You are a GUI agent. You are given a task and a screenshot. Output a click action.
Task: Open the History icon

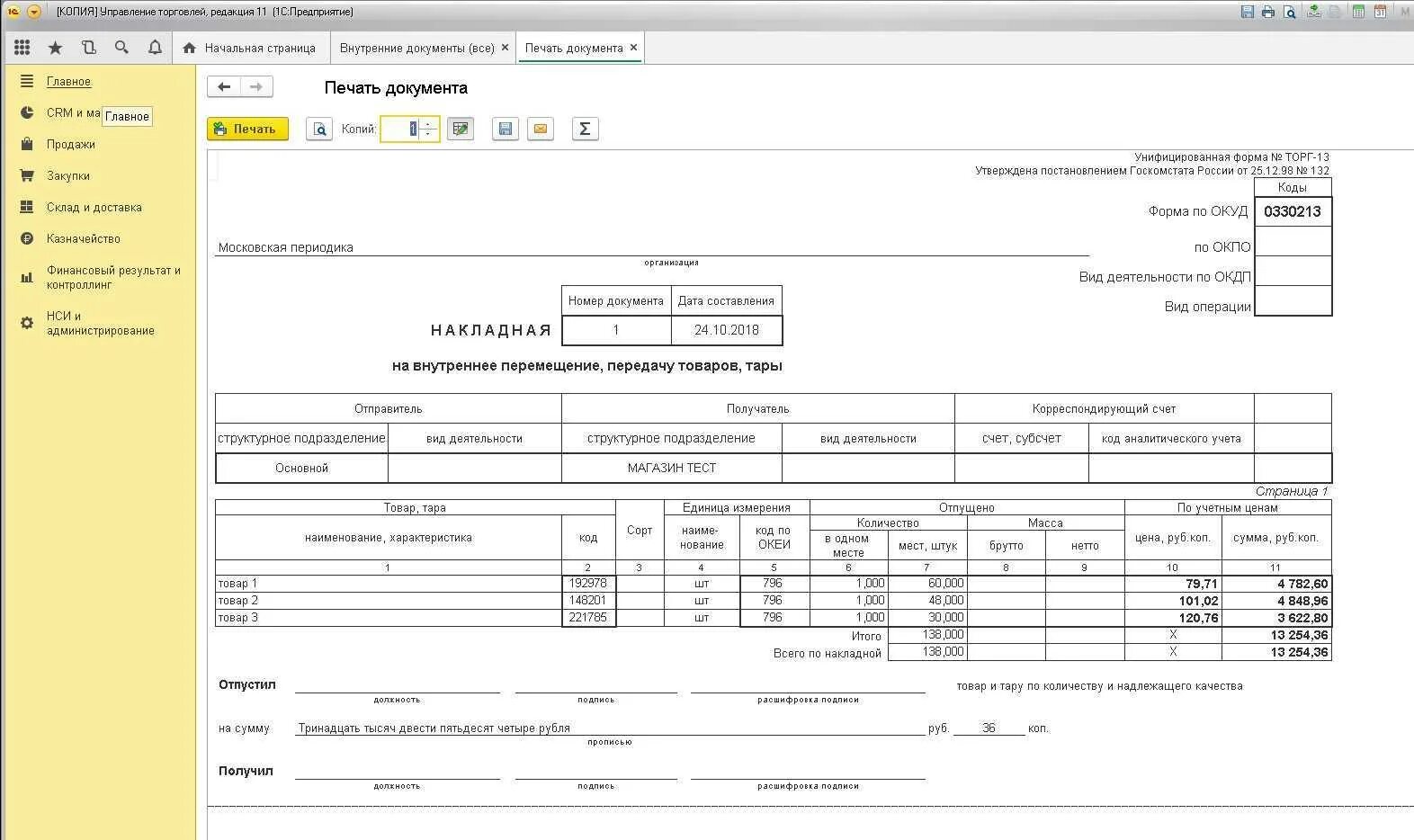point(88,48)
